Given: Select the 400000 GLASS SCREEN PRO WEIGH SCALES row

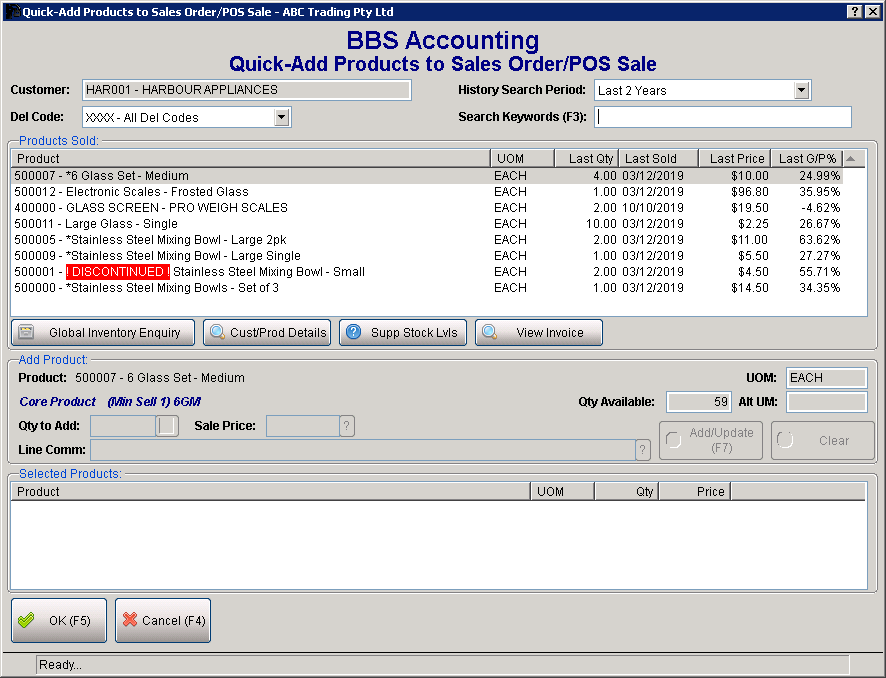Looking at the screenshot, I should [250, 208].
